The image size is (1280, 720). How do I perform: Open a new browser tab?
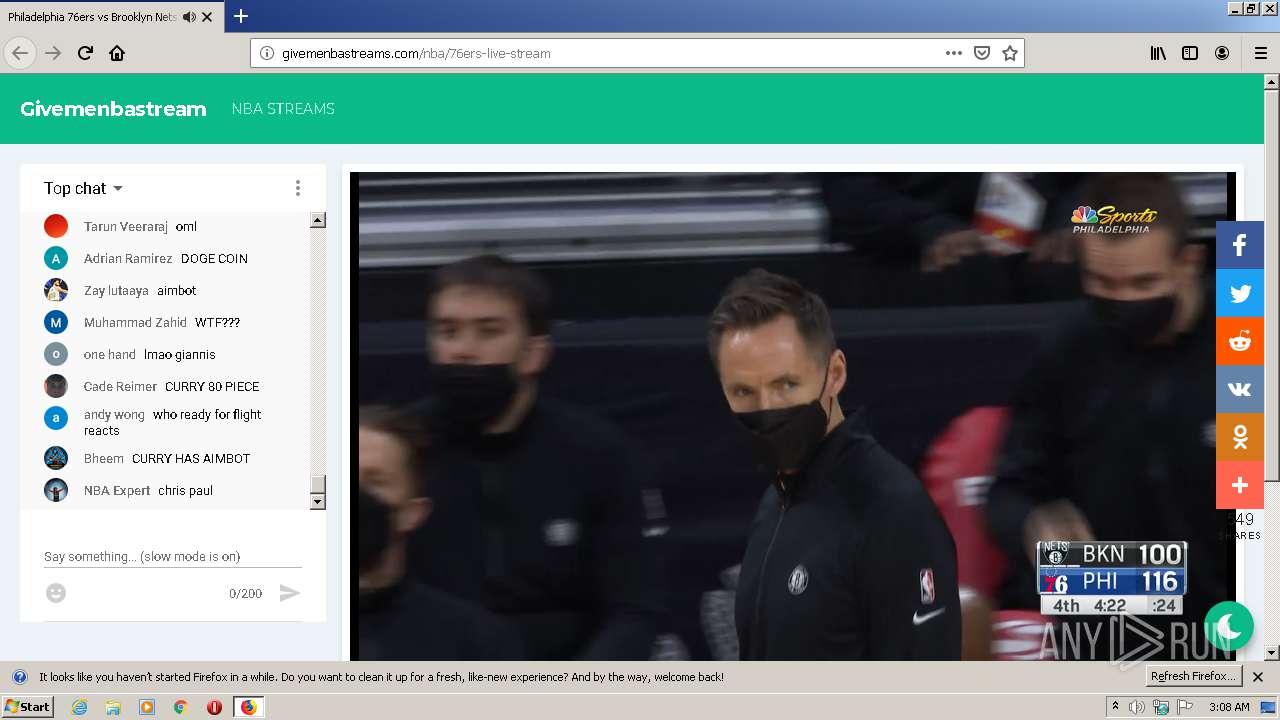point(241,16)
